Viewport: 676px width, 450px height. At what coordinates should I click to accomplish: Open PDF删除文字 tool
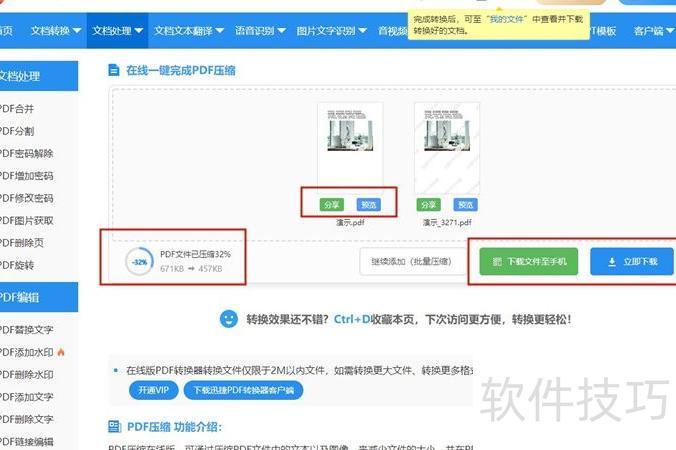(x=27, y=419)
